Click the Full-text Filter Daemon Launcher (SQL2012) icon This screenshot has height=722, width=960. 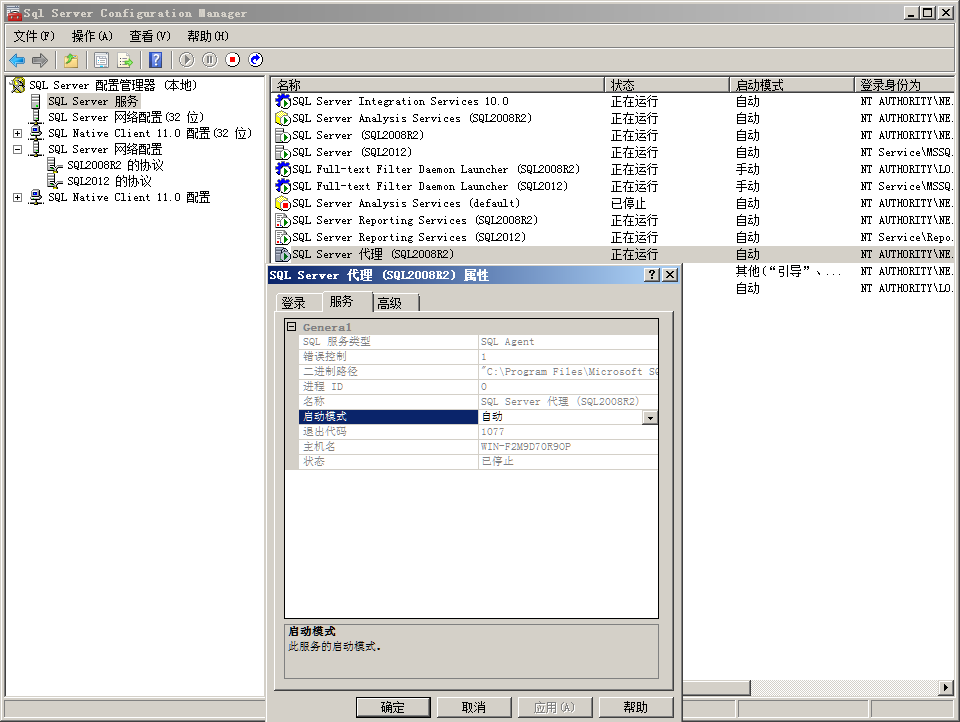283,186
